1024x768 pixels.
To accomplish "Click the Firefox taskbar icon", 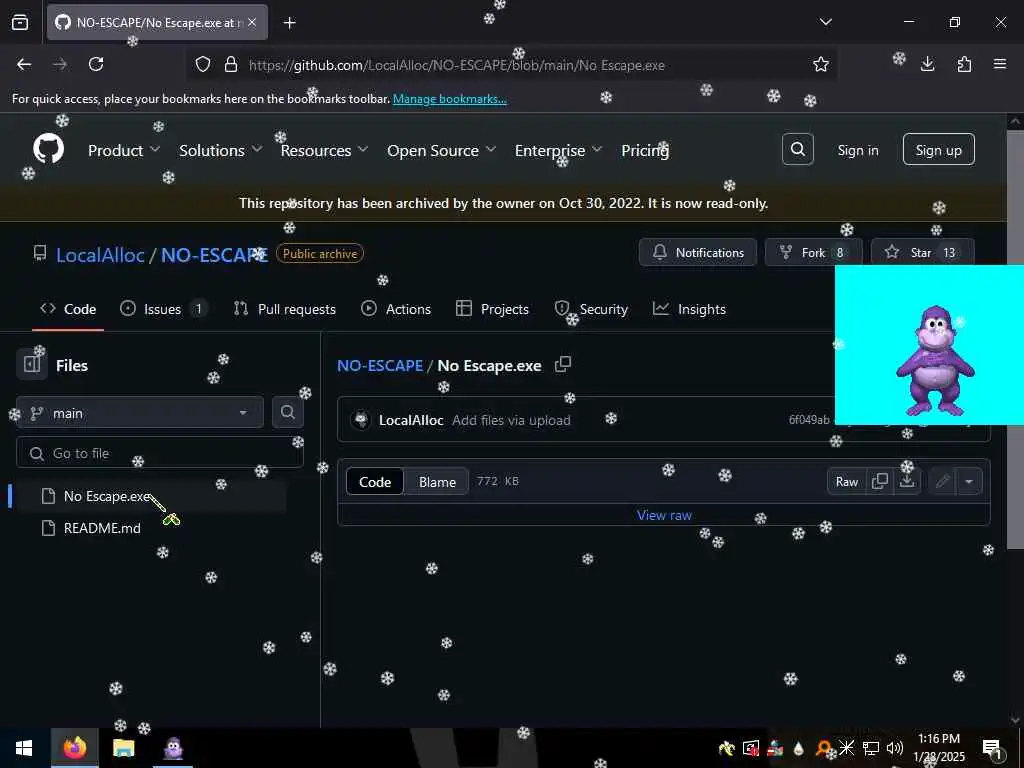I will point(74,748).
